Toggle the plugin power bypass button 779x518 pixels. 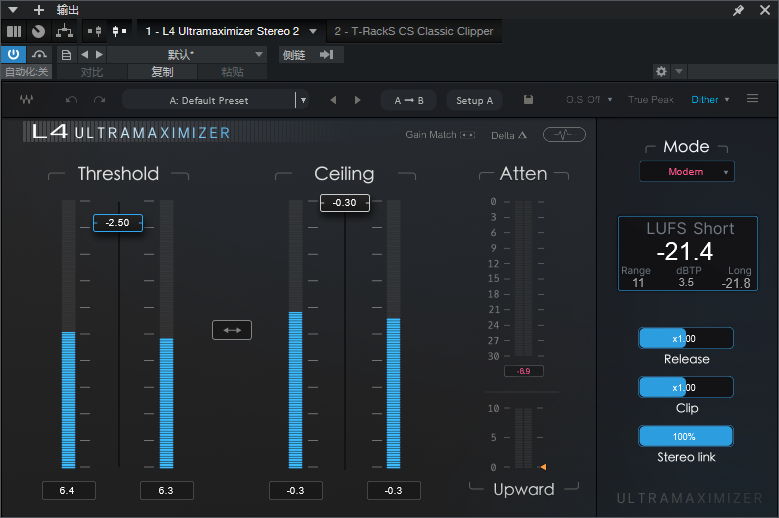14,54
